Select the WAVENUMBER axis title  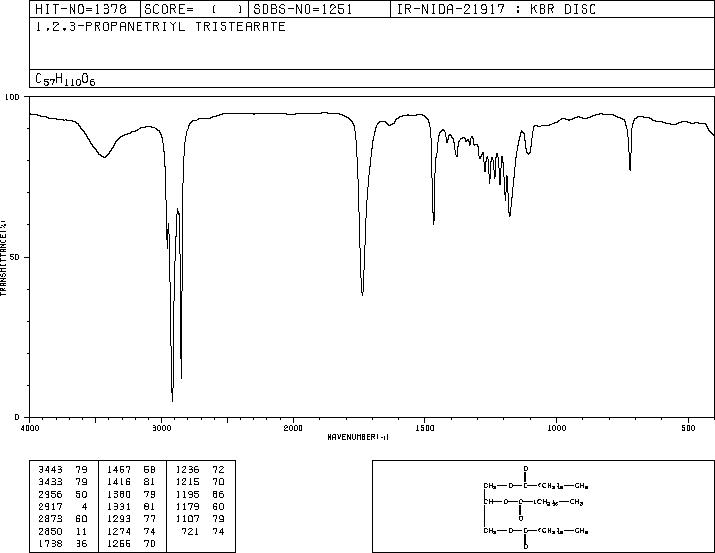(358, 437)
